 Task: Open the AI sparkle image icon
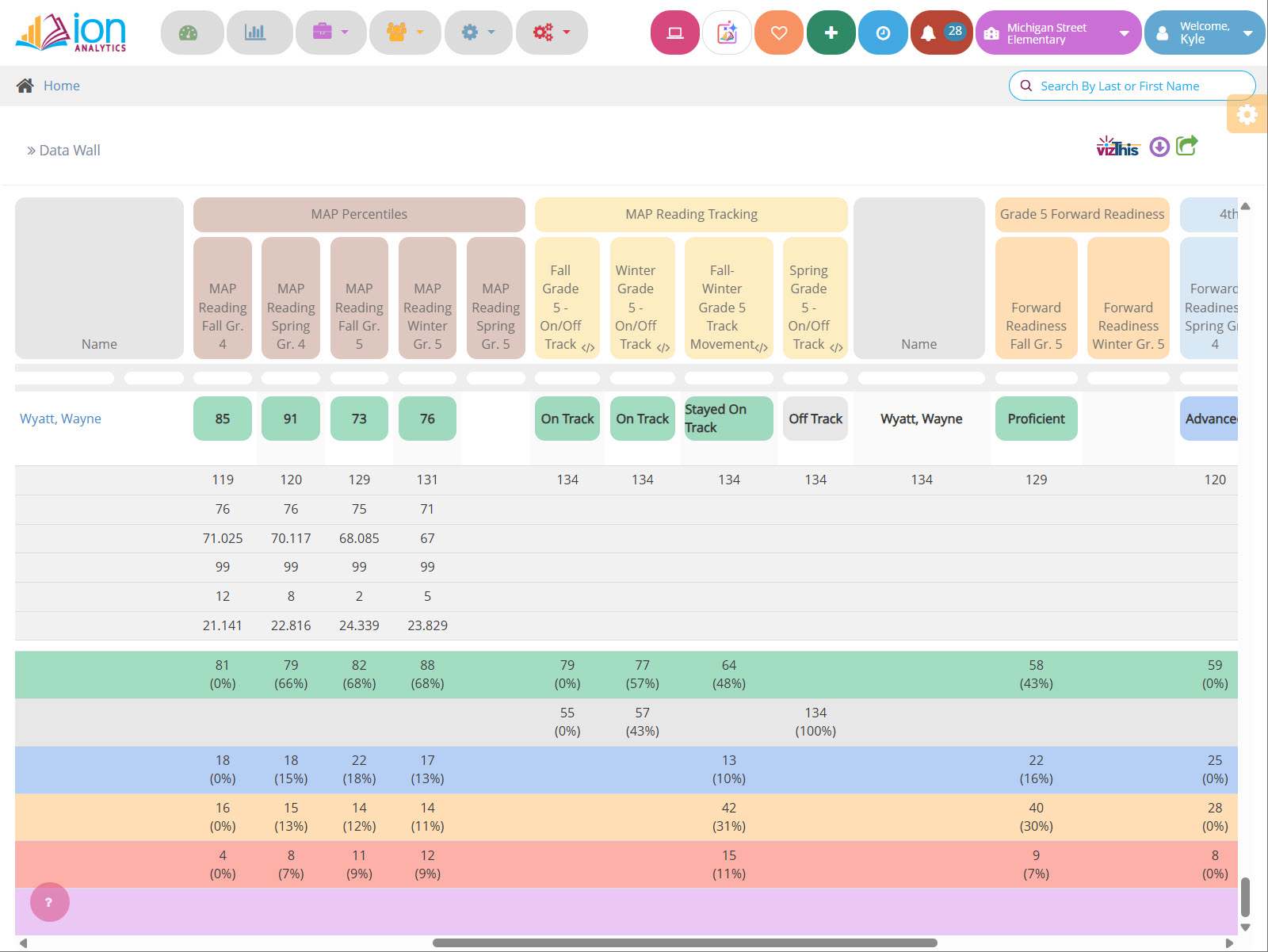(x=727, y=32)
